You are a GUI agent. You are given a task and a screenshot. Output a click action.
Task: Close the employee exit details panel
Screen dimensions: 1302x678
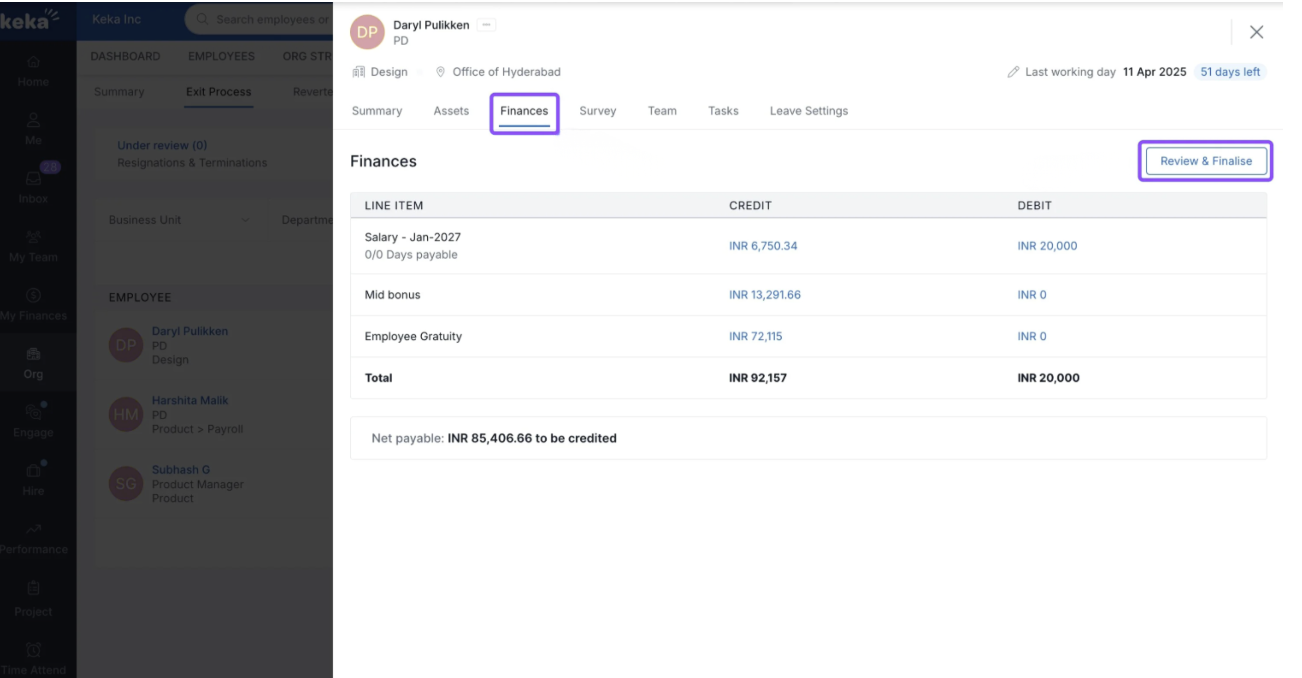pos(1256,32)
